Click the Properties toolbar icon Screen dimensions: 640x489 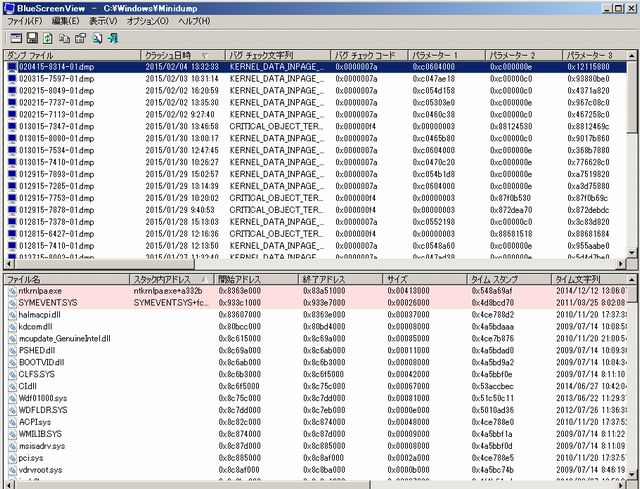[x=81, y=38]
